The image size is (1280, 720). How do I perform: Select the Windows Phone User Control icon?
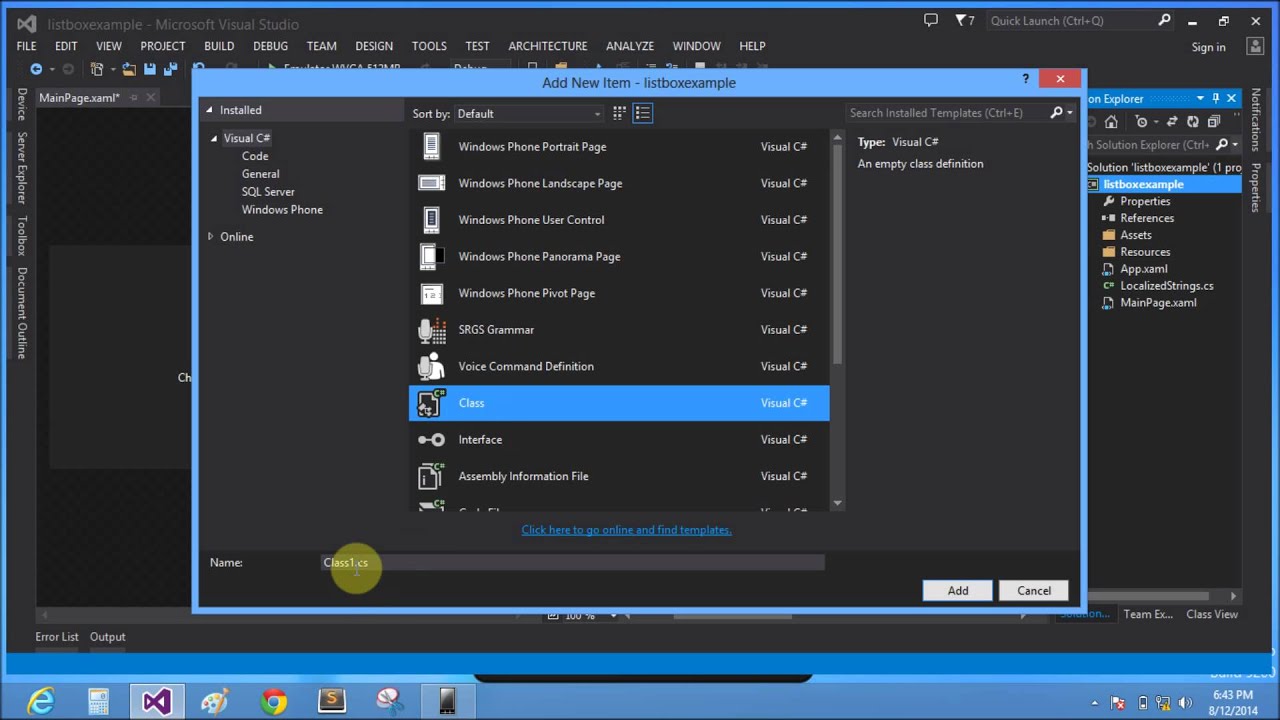(431, 220)
